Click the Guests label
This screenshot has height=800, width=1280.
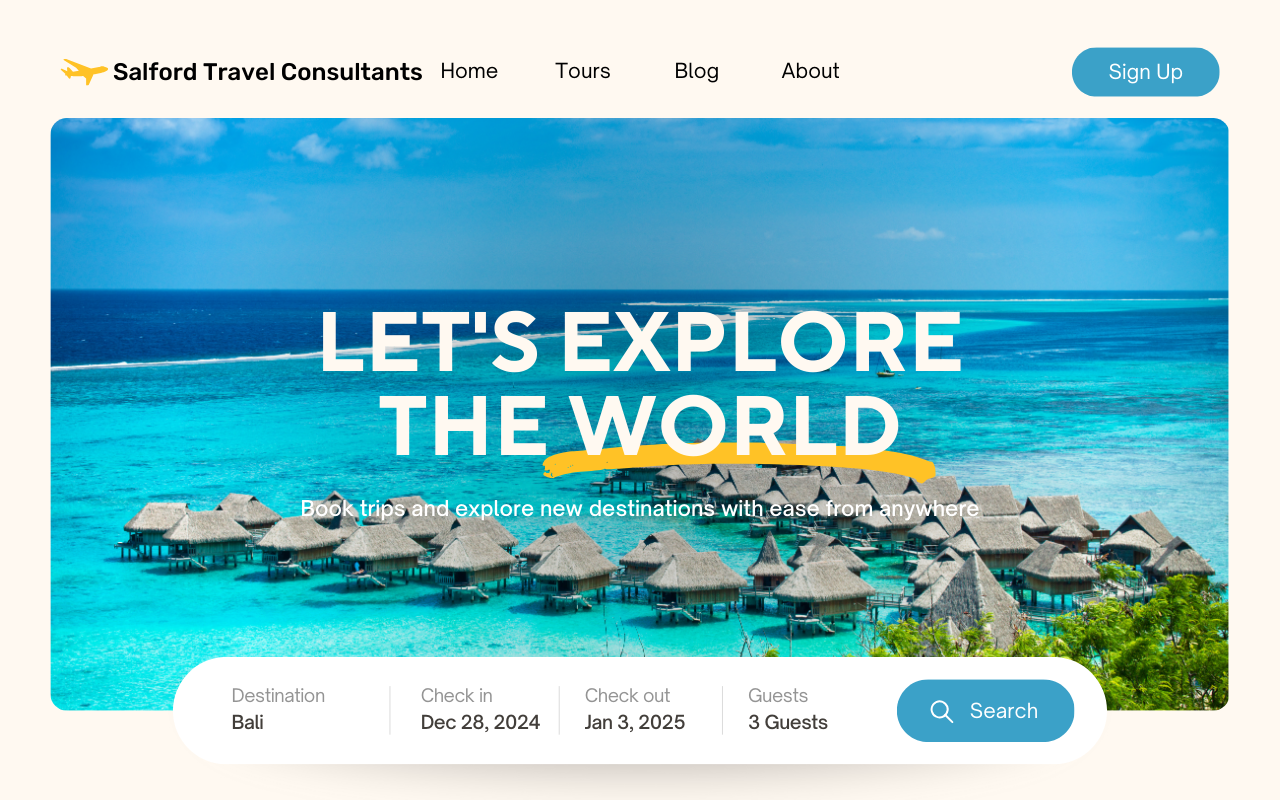778,696
